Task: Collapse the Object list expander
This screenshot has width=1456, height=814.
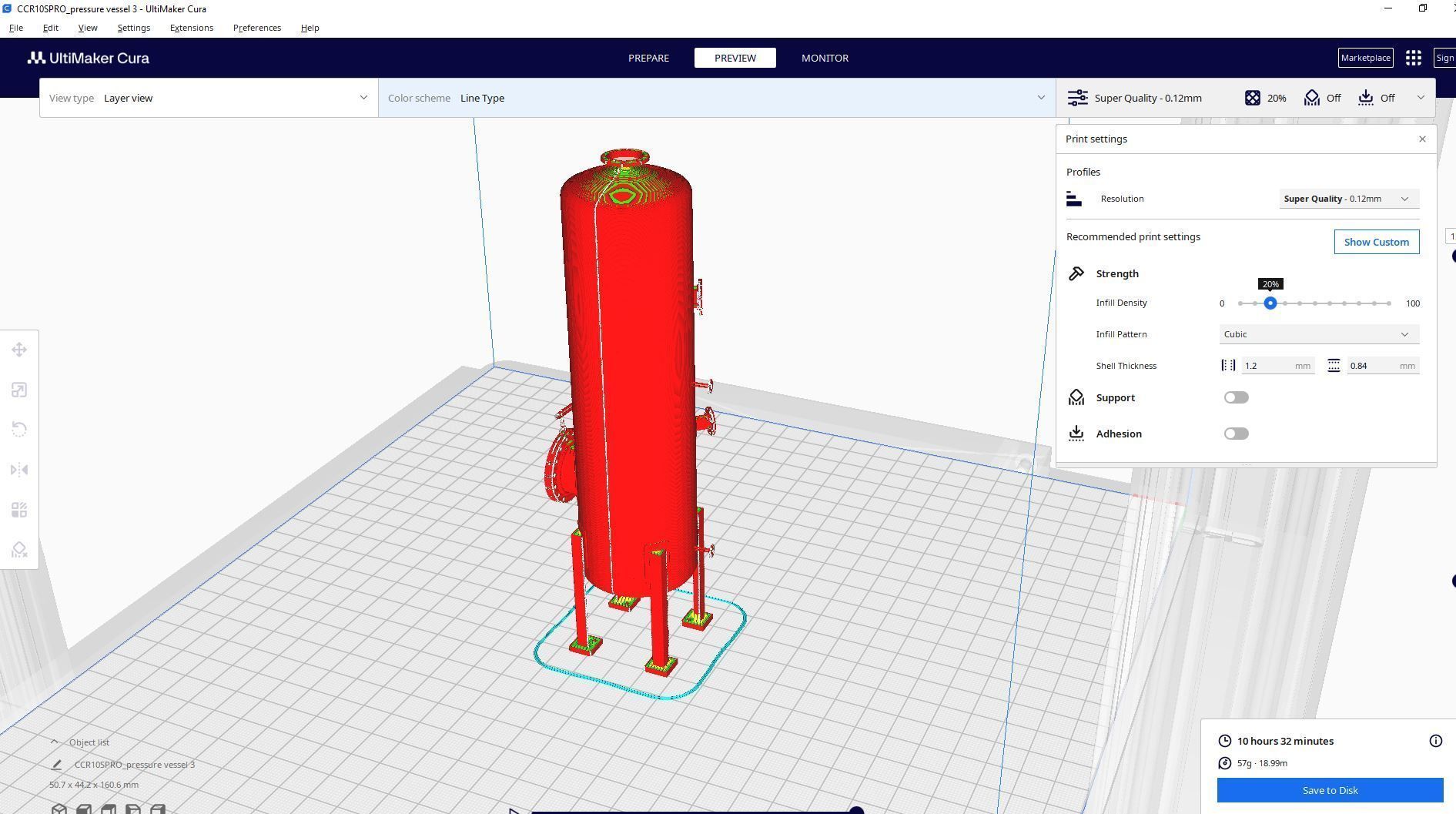Action: [54, 742]
